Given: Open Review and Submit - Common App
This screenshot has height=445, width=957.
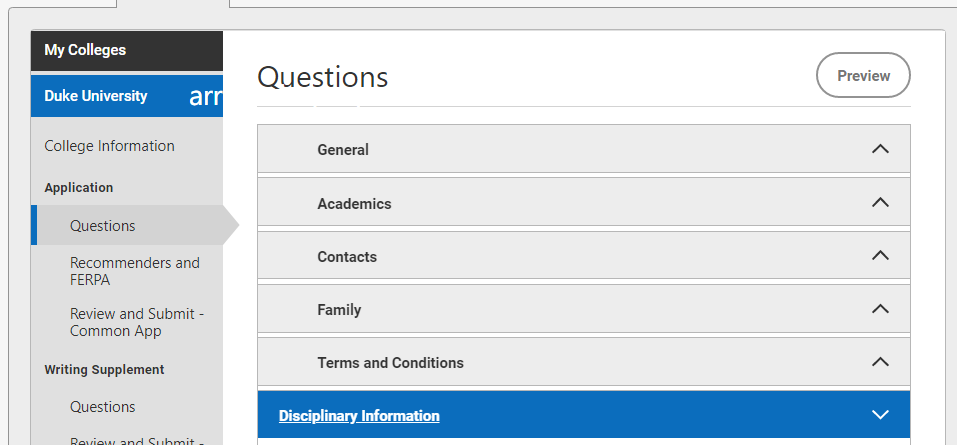Looking at the screenshot, I should point(137,322).
